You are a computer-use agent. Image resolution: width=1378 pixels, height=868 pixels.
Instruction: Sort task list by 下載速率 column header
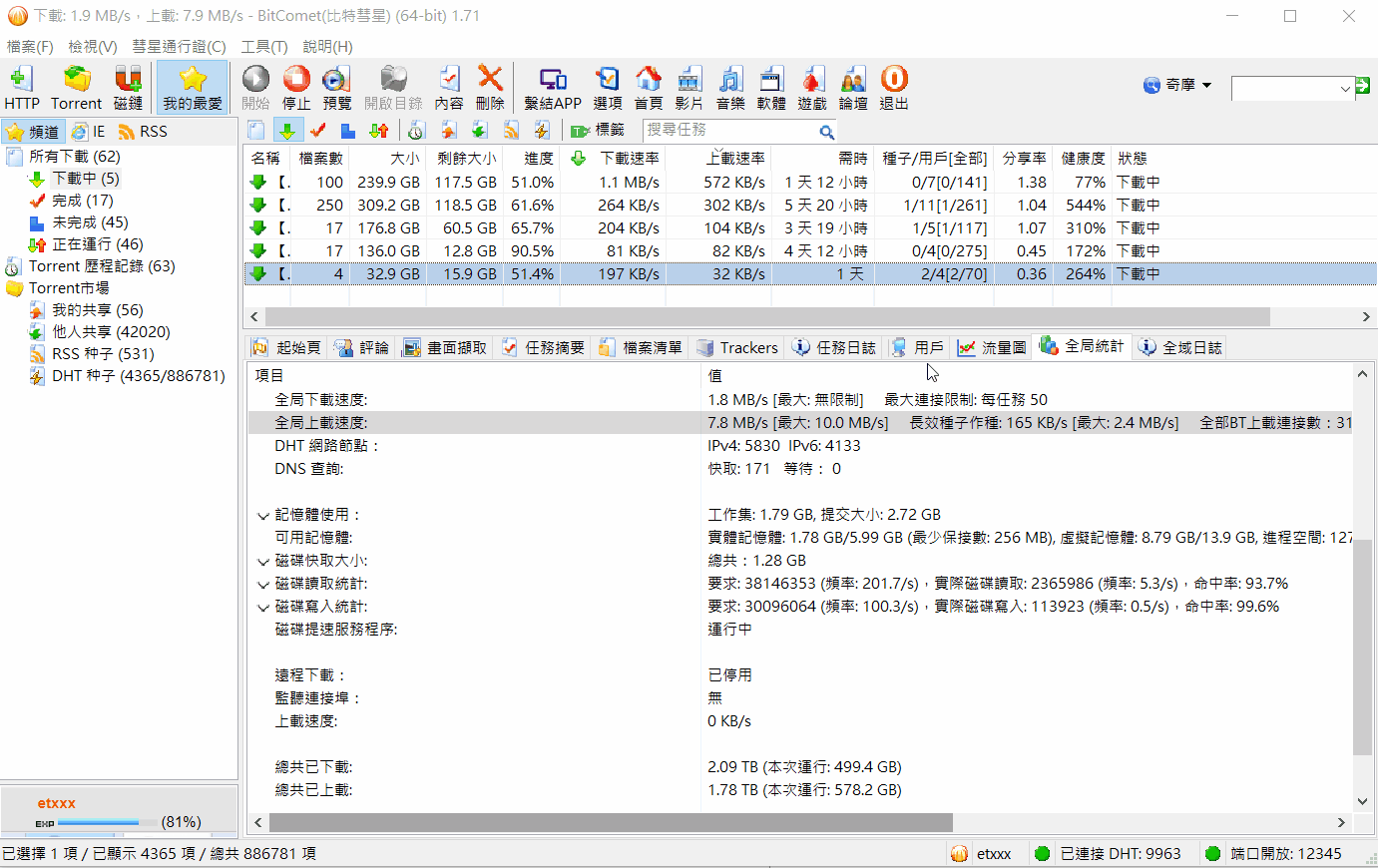614,158
